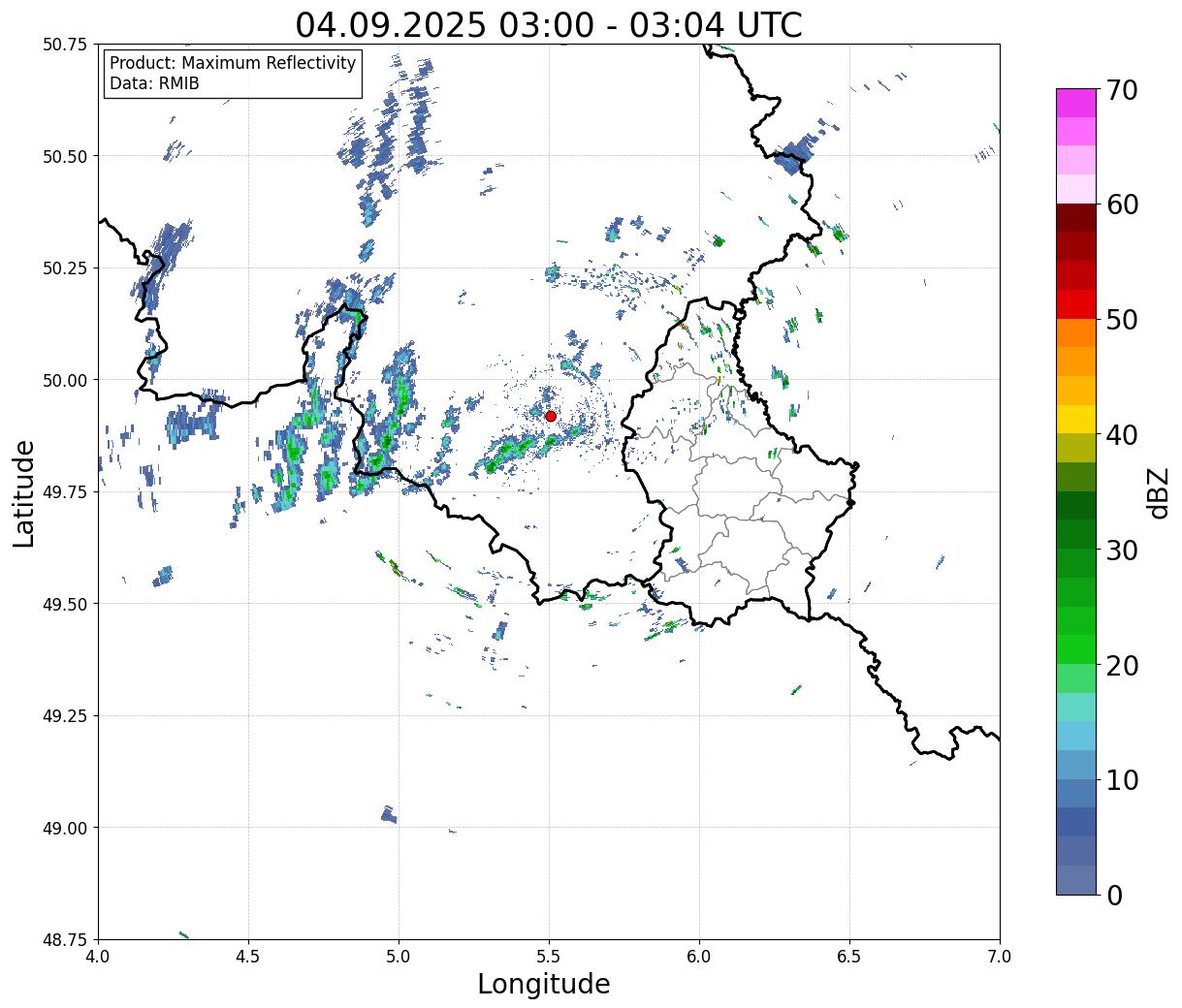The height and width of the screenshot is (1008, 1182).
Task: Click the 40 colorbar tick label
Action: click(x=1121, y=435)
